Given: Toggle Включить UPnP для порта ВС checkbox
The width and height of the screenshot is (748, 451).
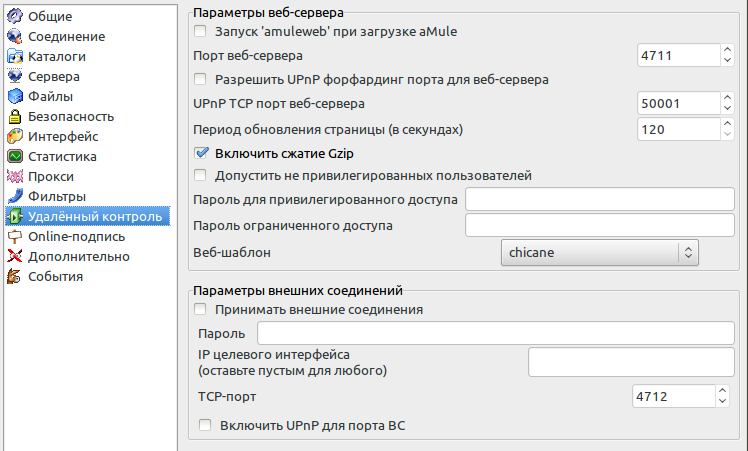Looking at the screenshot, I should (205, 425).
